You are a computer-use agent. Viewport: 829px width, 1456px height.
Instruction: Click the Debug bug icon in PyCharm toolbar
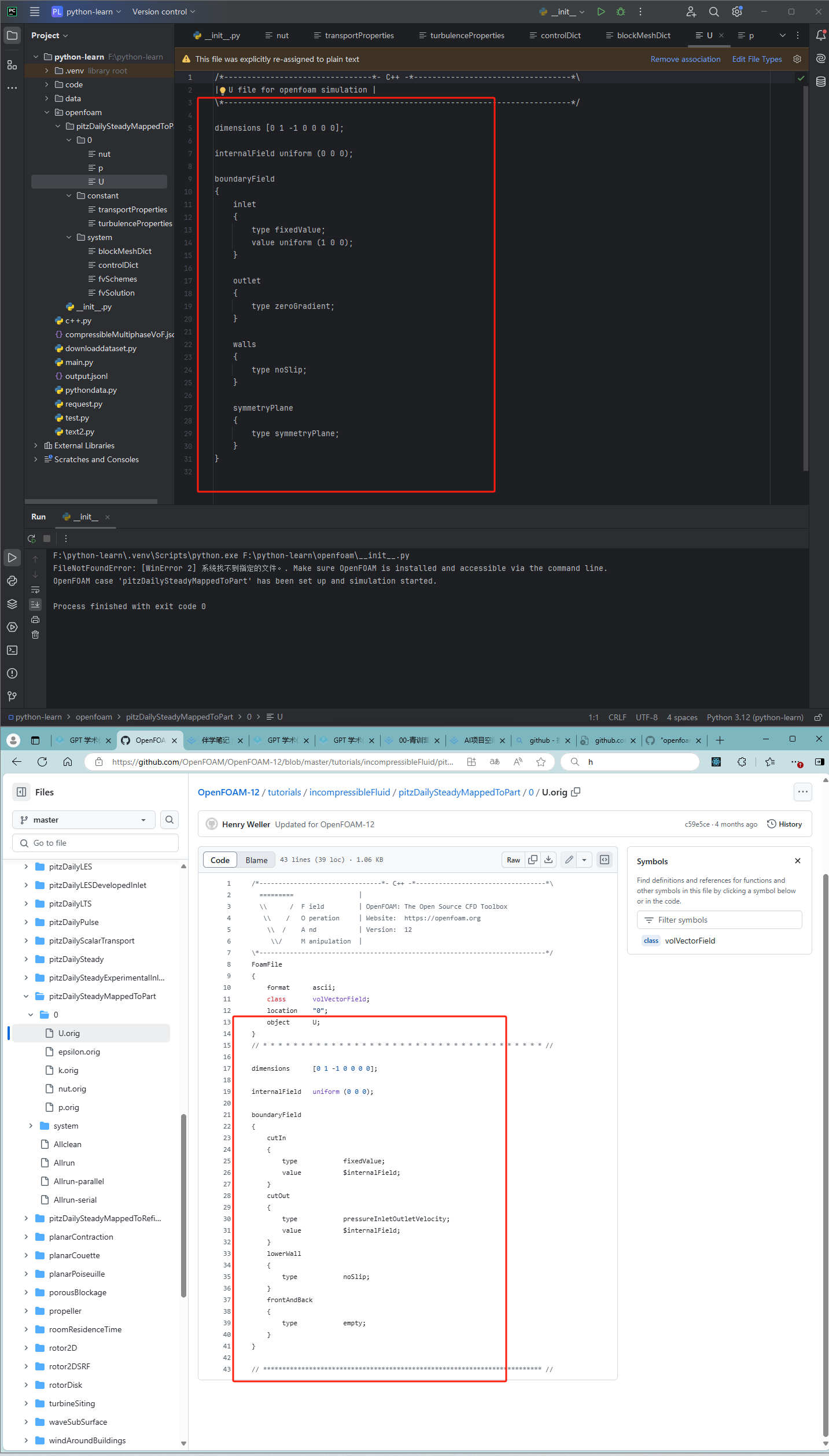(x=621, y=12)
